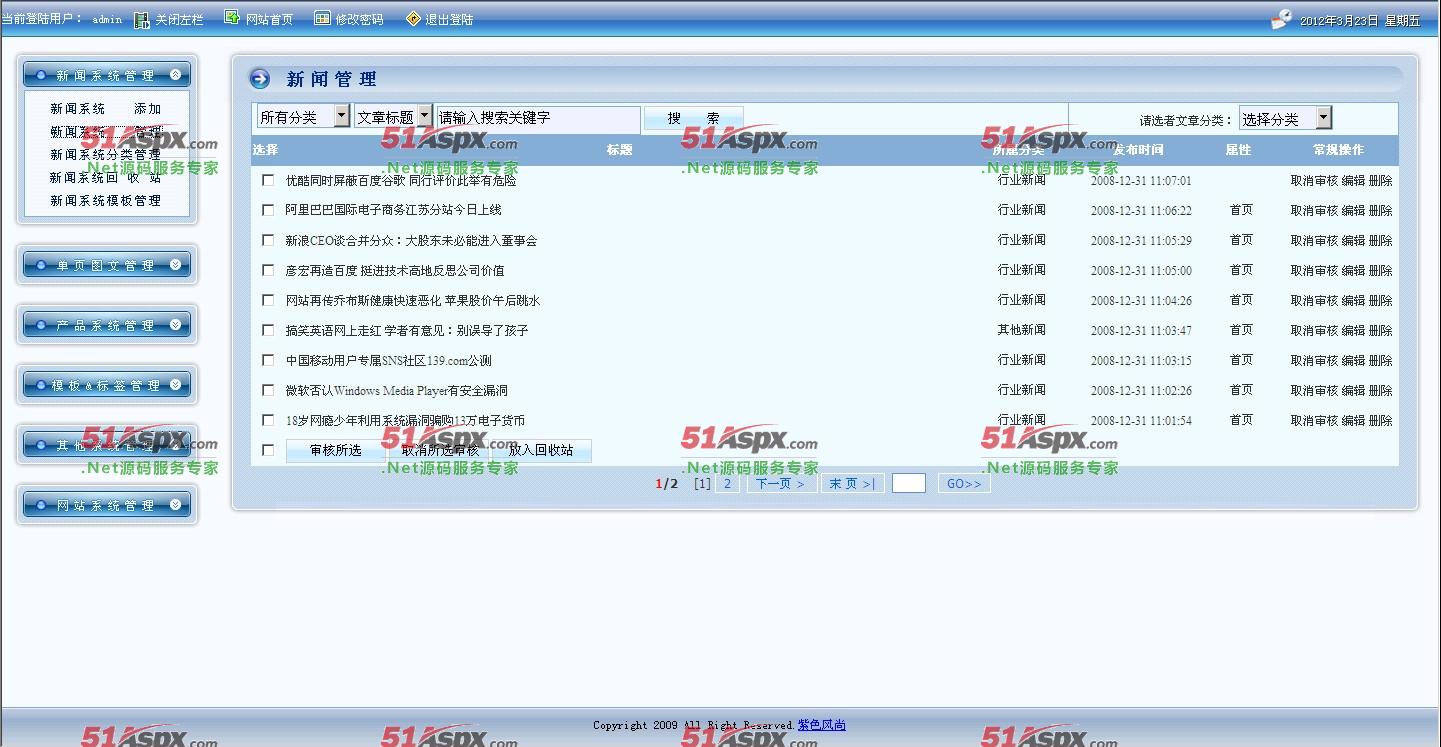Click the blue arrow icon beside 新闻管理
The image size is (1441, 747).
[x=259, y=79]
